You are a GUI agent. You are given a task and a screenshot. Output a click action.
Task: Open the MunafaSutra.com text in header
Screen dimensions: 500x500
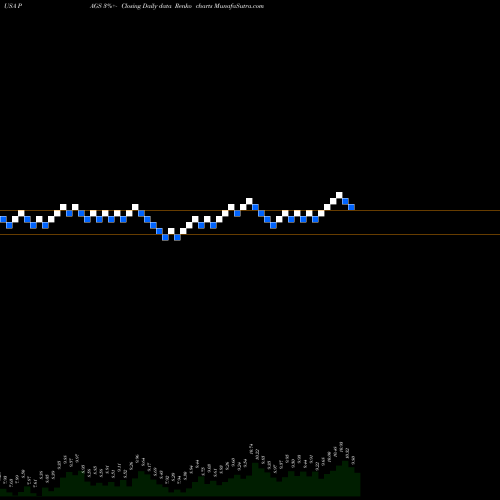[239, 6]
